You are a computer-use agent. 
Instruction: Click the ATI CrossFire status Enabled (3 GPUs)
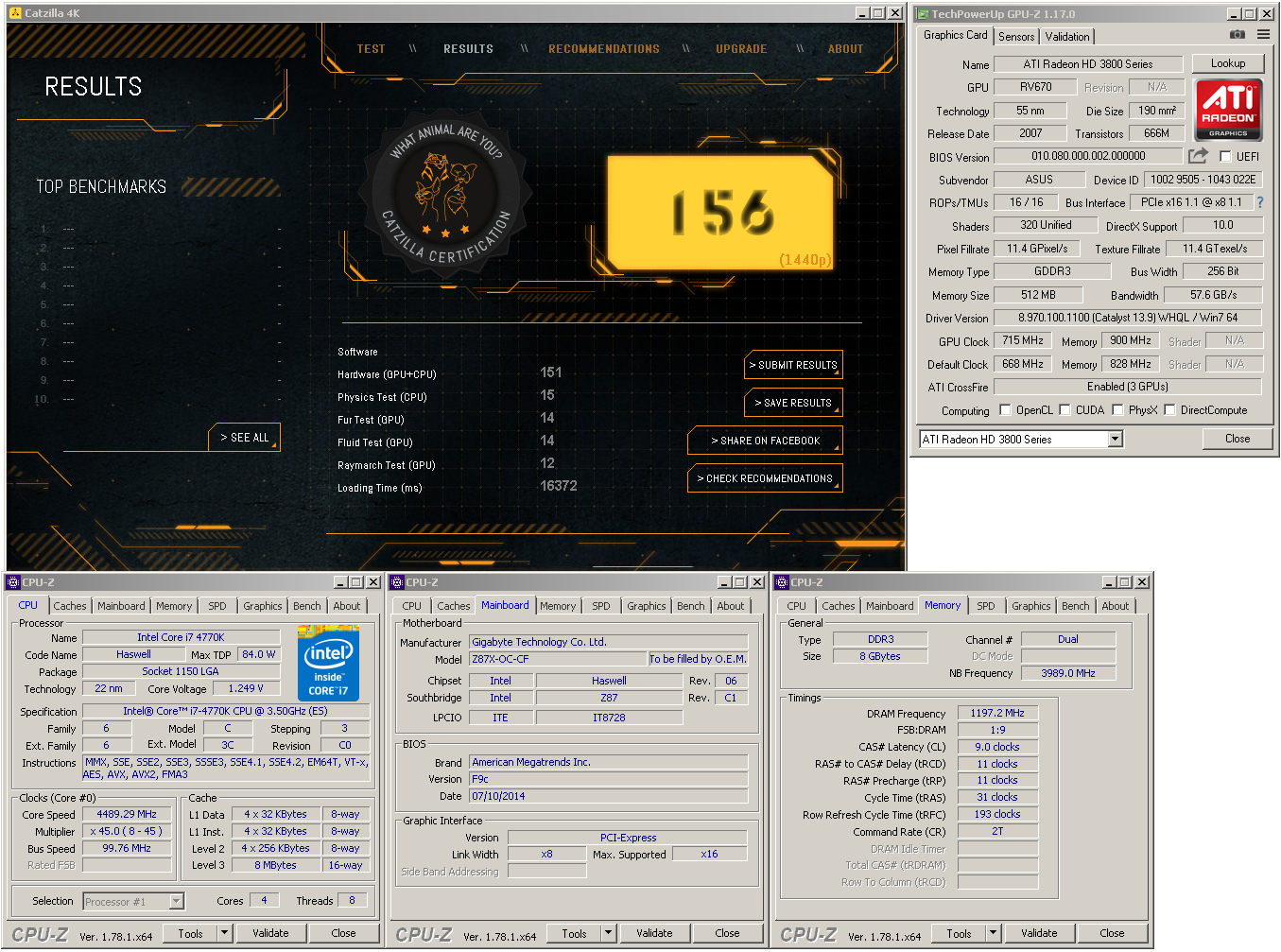click(x=1128, y=387)
